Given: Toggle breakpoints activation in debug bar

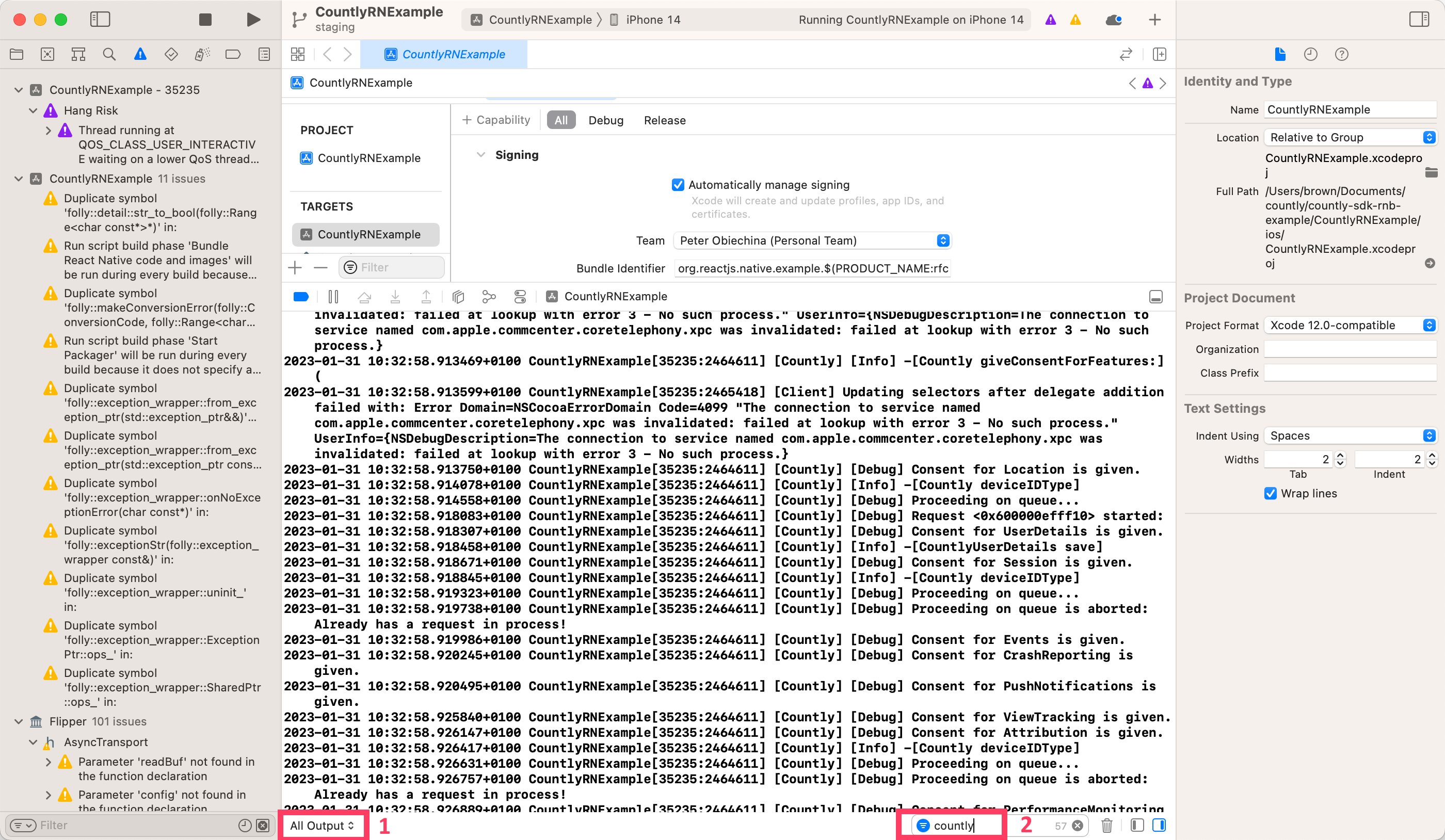Looking at the screenshot, I should tap(301, 297).
